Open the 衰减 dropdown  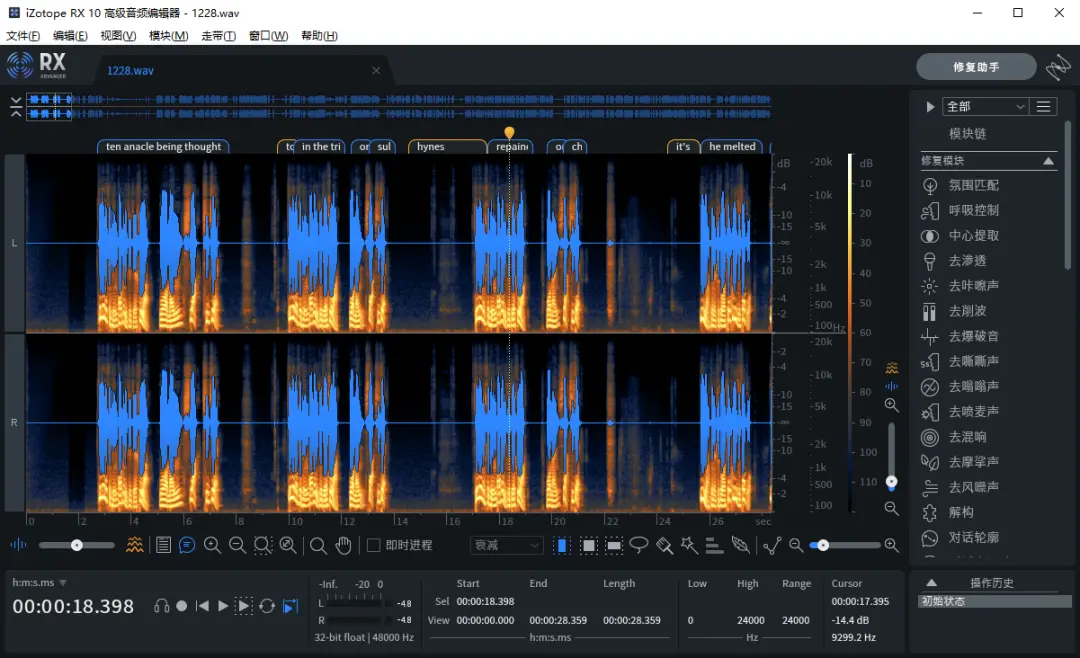[x=506, y=545]
